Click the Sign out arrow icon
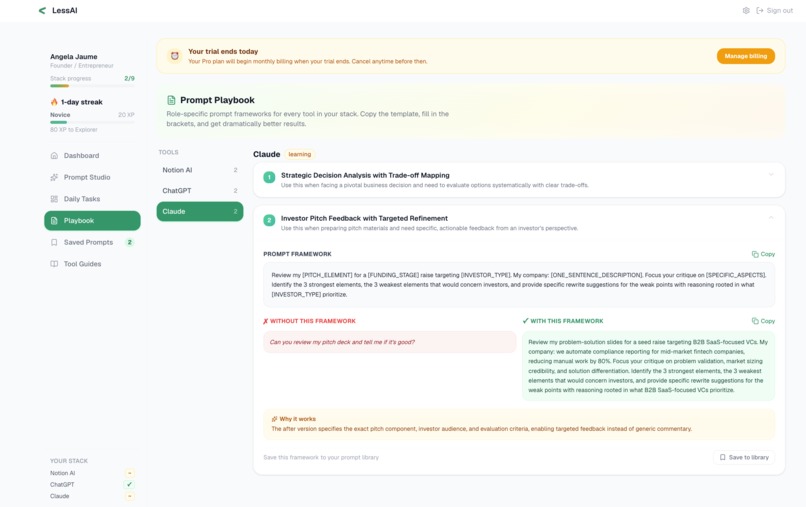This screenshot has height=507, width=806. coord(760,10)
